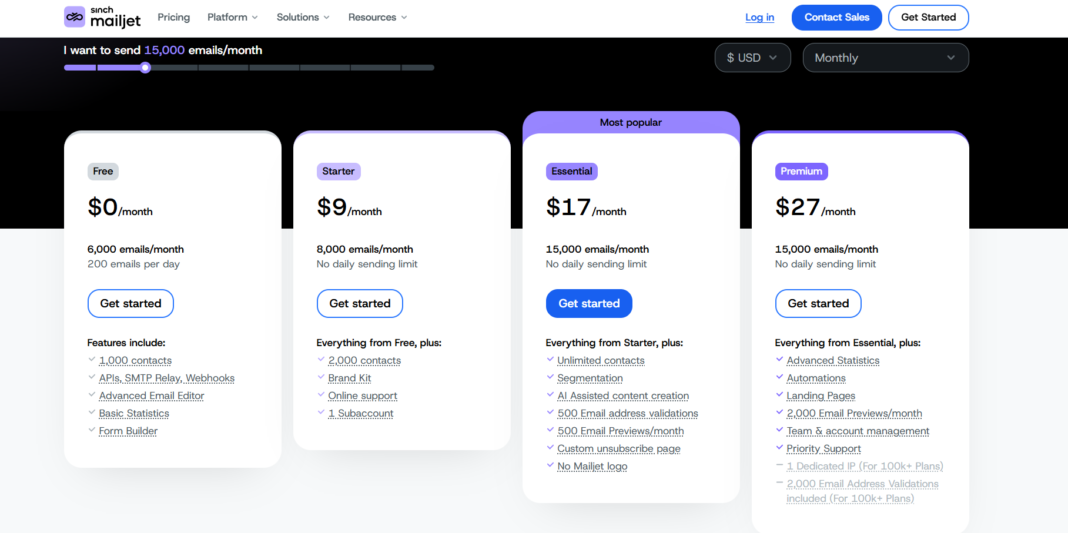Click Get started on Starter plan

click(x=360, y=304)
